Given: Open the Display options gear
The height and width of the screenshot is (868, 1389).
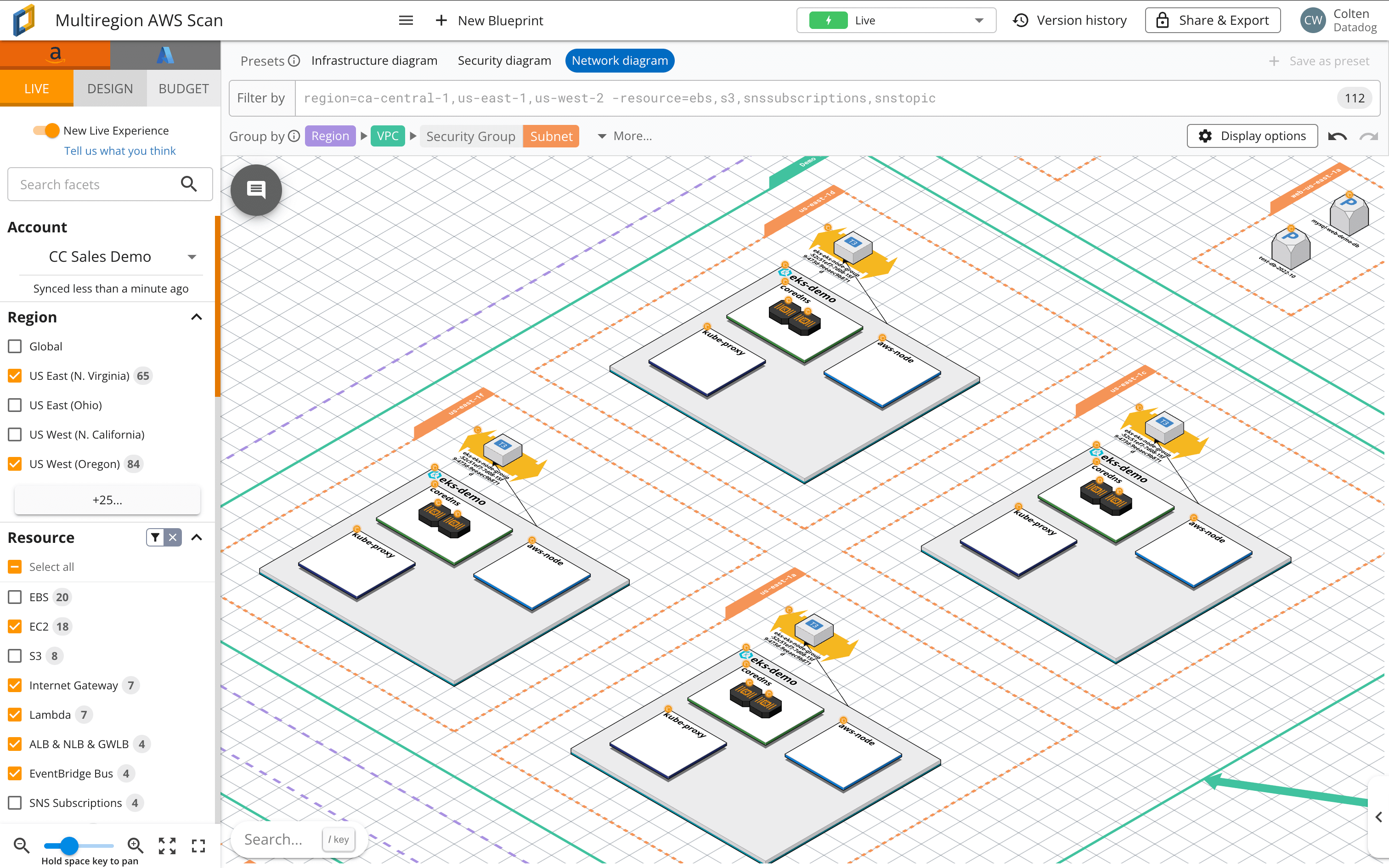Looking at the screenshot, I should pyautogui.click(x=1252, y=135).
